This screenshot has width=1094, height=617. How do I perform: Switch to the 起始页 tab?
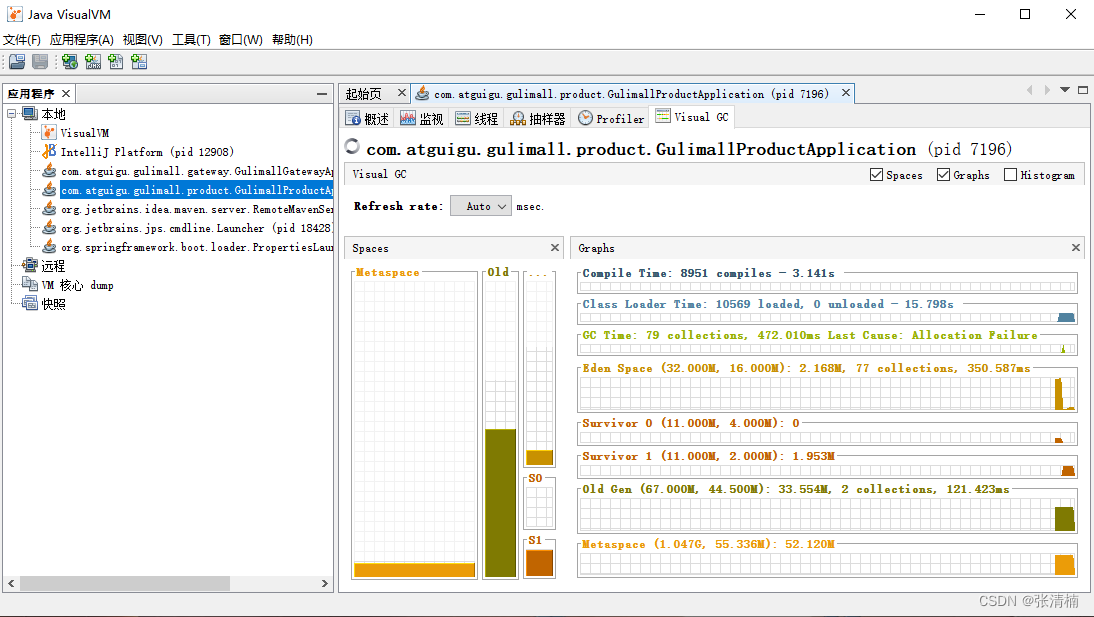pyautogui.click(x=364, y=94)
